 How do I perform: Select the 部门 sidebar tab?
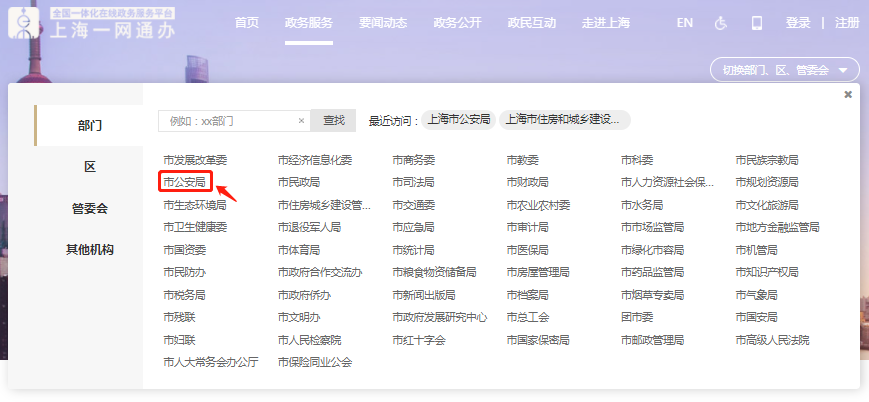point(89,125)
